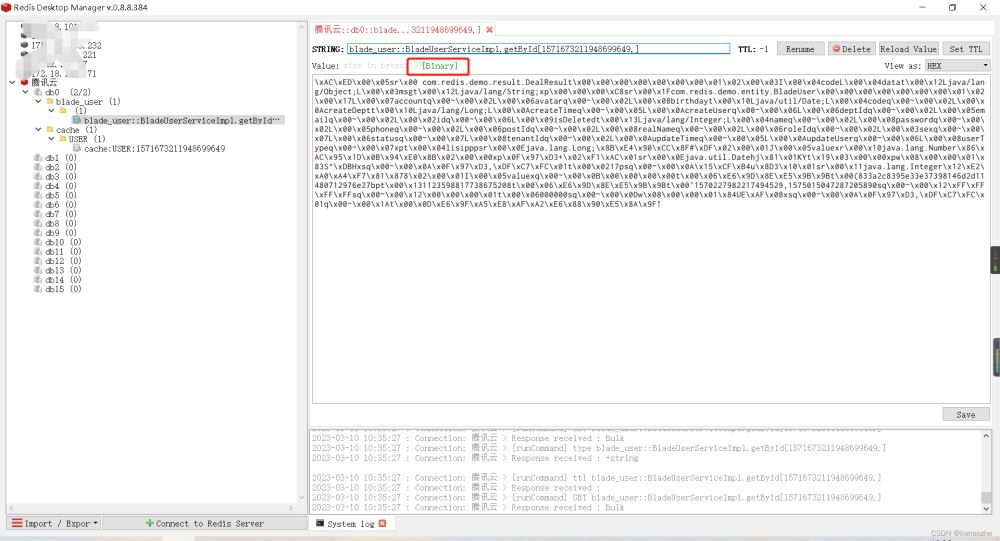Click the folder icon of blade_user namespace

coord(50,101)
